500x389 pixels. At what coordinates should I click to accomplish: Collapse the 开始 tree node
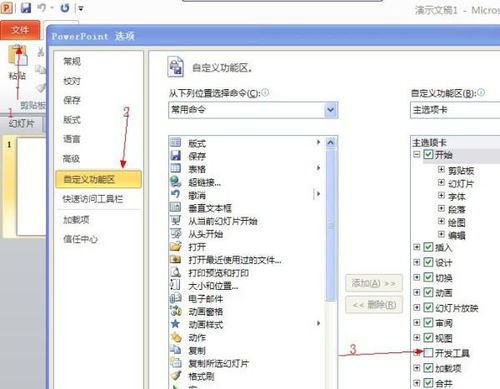click(416, 154)
